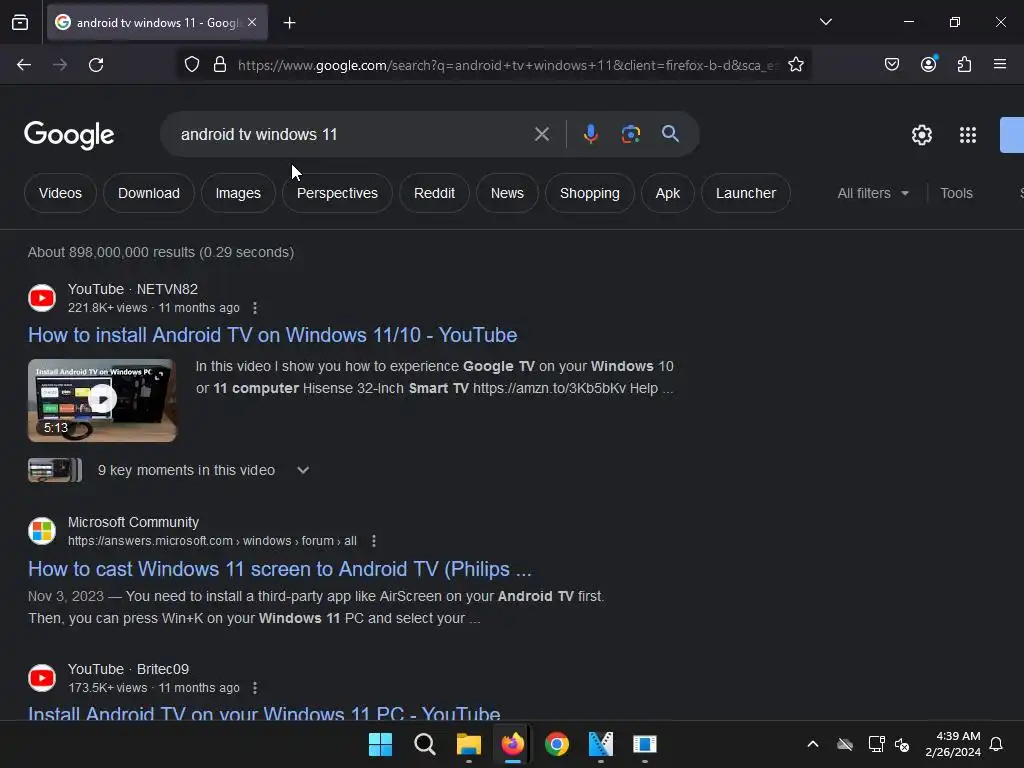Reload the current page
The image size is (1024, 768).
coord(96,65)
